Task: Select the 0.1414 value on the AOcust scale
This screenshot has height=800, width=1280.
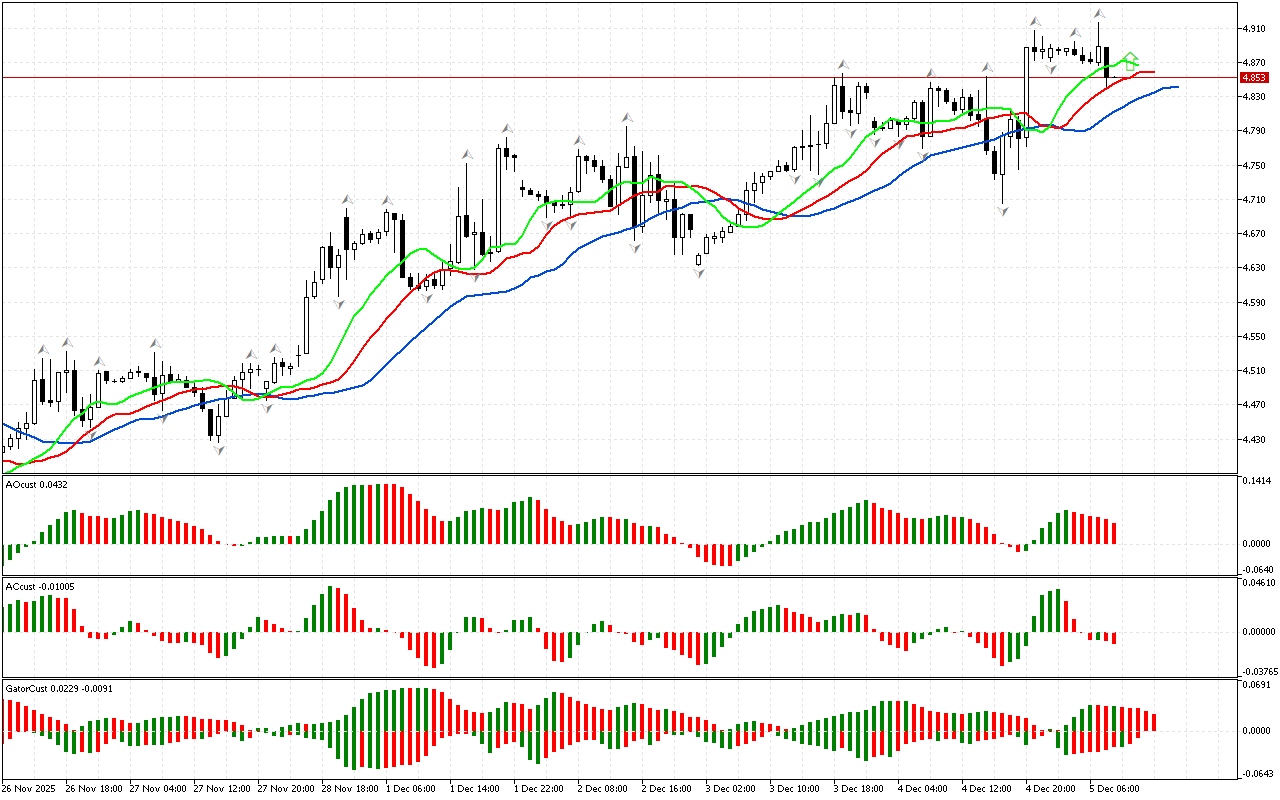Action: 1256,481
